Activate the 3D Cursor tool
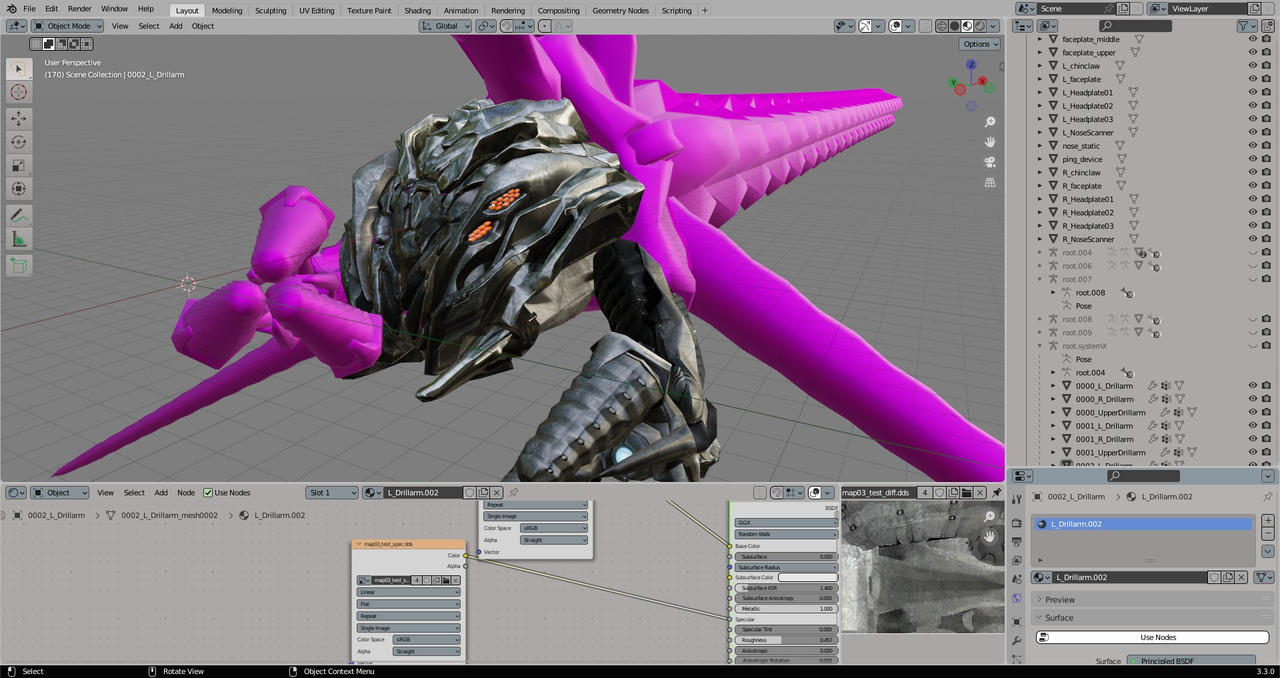Viewport: 1280px width, 678px height. pos(19,92)
